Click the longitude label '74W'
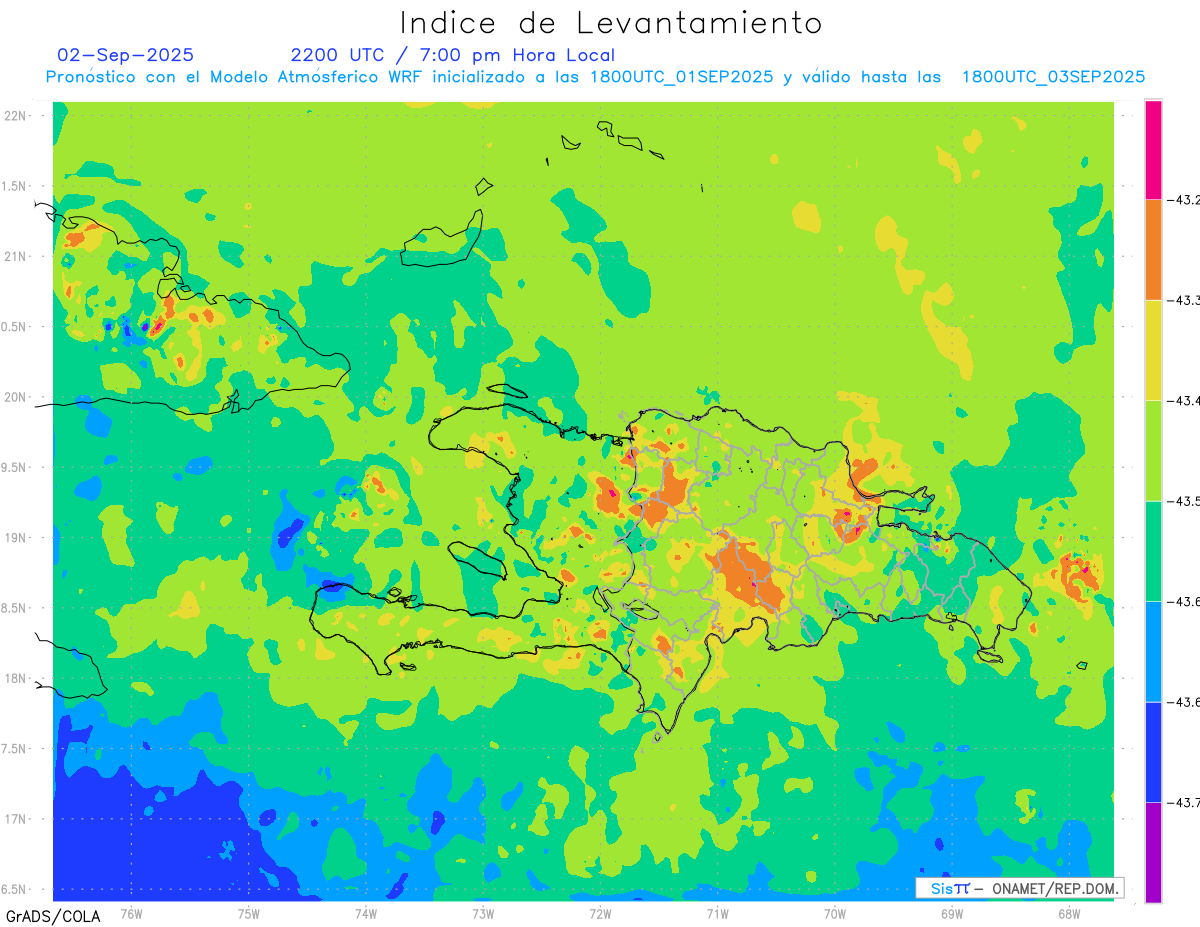1200x927 pixels. [x=365, y=912]
